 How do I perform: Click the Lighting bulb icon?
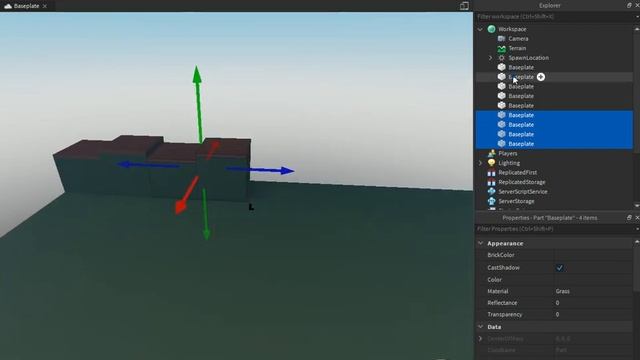491,163
